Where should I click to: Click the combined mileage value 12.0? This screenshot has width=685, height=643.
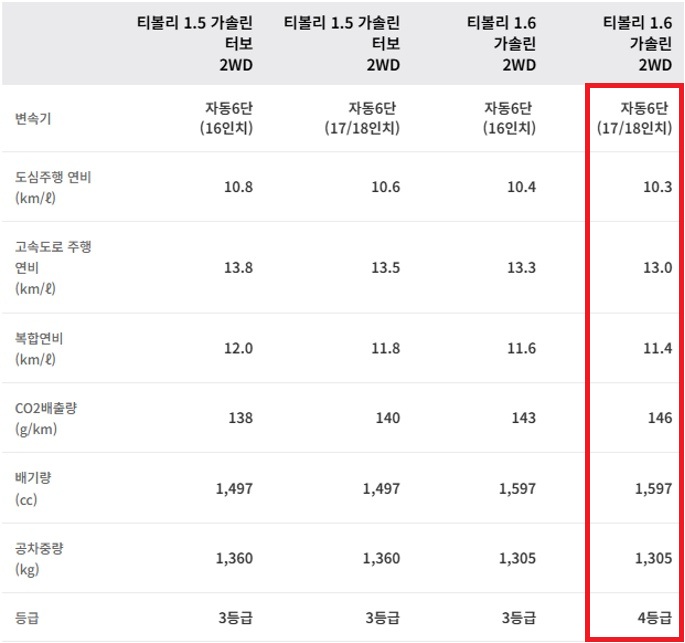pos(239,349)
